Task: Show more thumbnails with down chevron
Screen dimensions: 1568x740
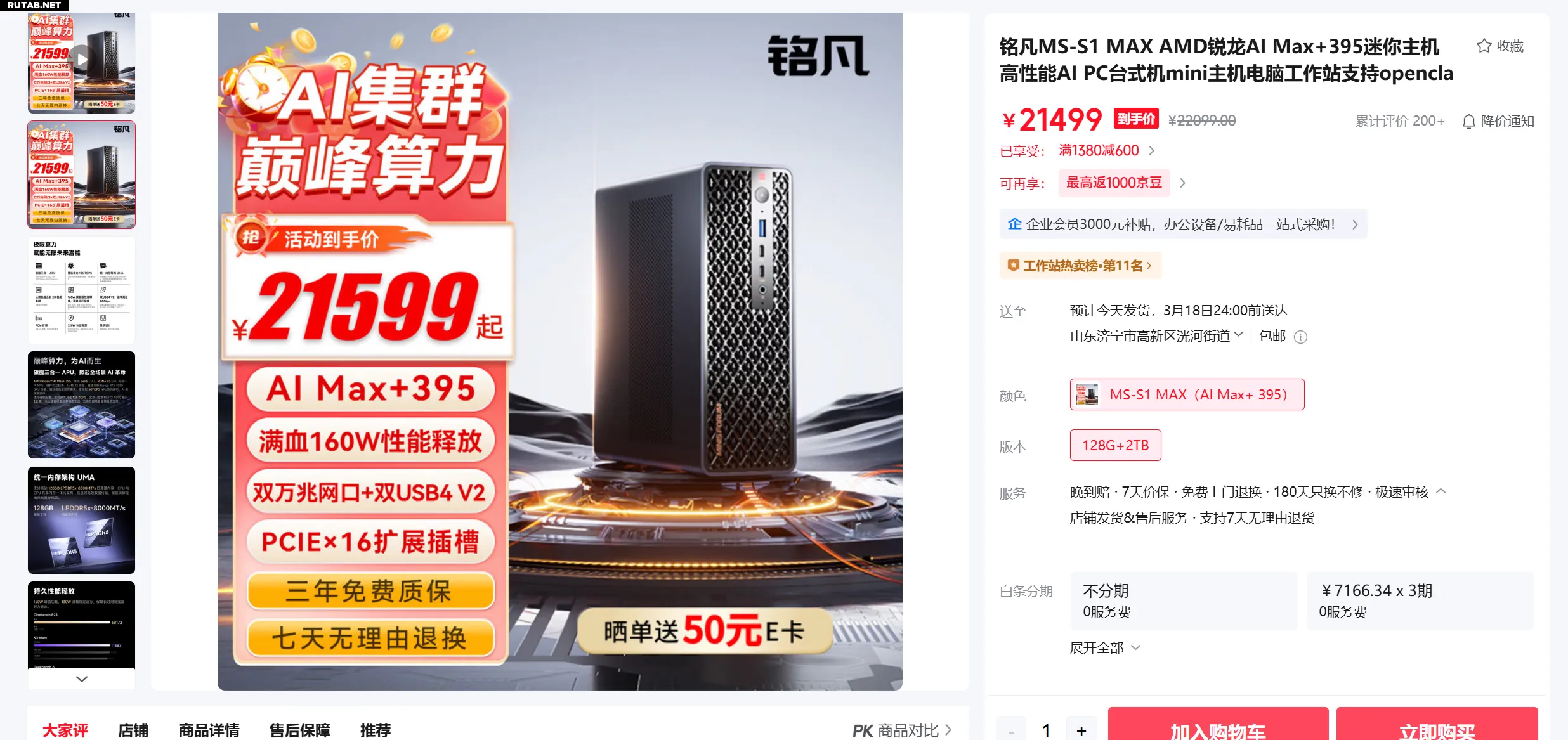Action: click(x=81, y=678)
